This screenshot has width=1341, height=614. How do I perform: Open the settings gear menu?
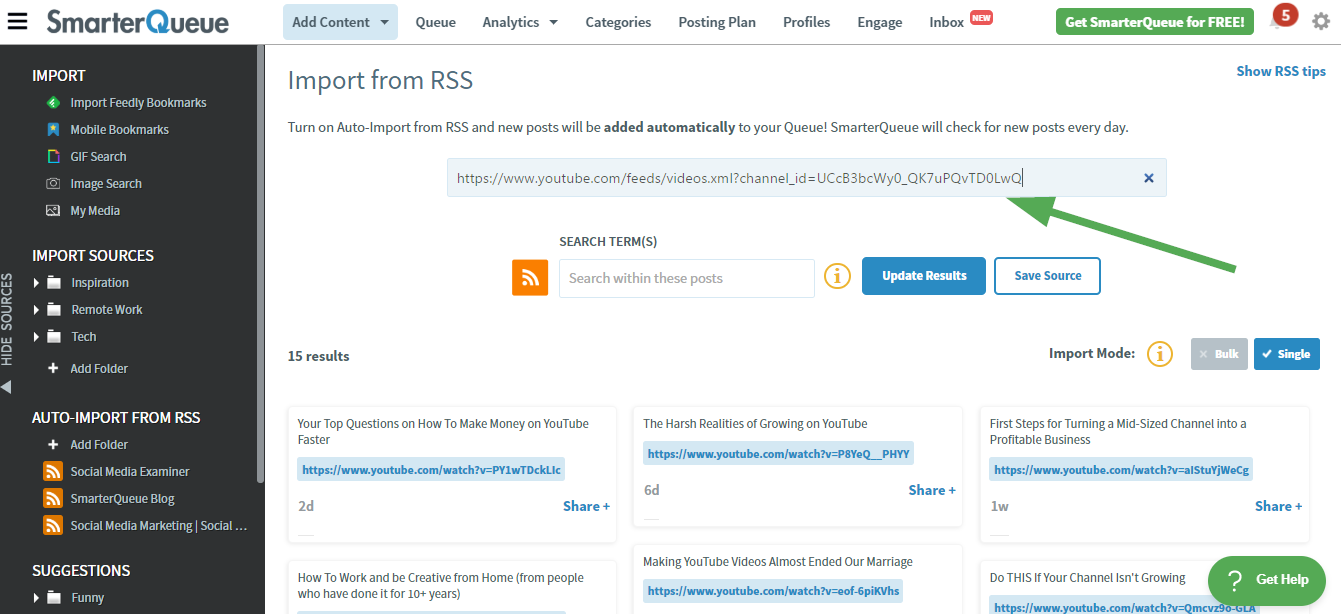[1321, 21]
